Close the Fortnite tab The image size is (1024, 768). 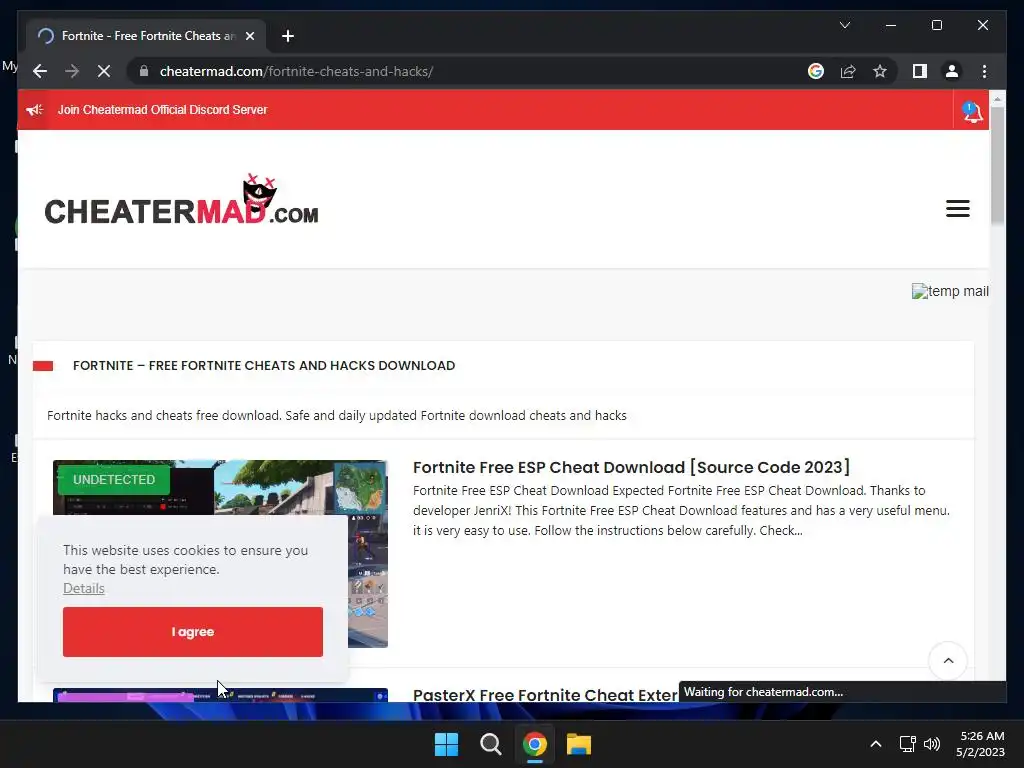click(x=249, y=36)
